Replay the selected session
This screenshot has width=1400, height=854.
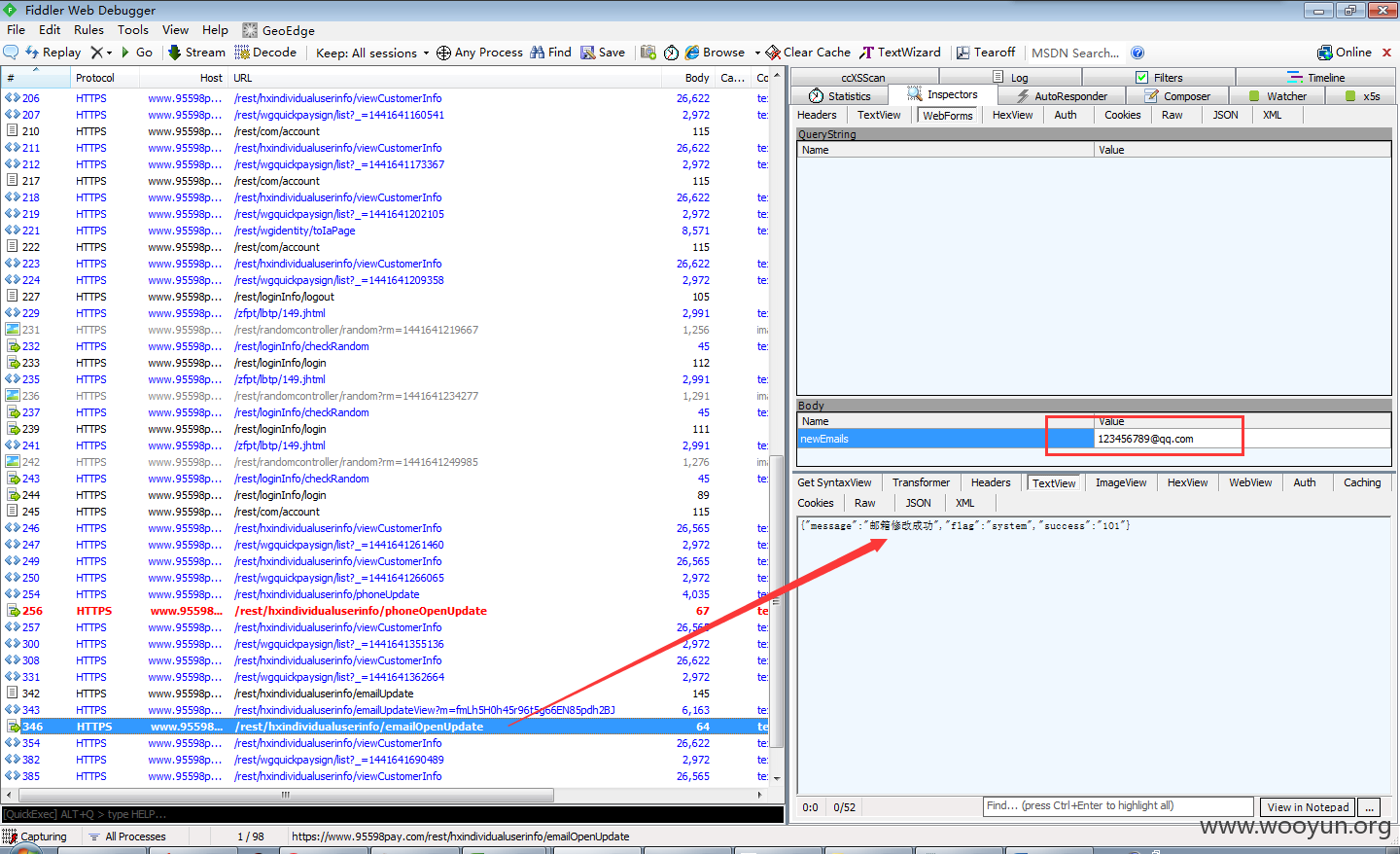coord(52,53)
